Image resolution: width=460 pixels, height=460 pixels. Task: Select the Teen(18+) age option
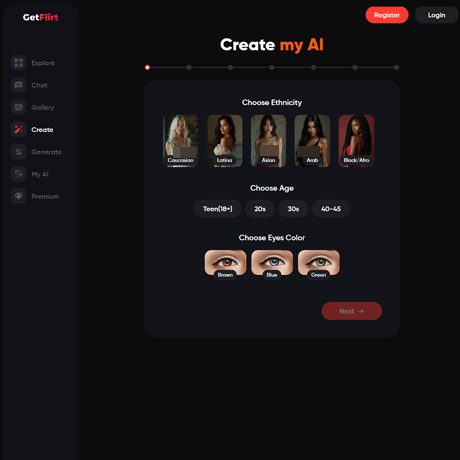218,209
